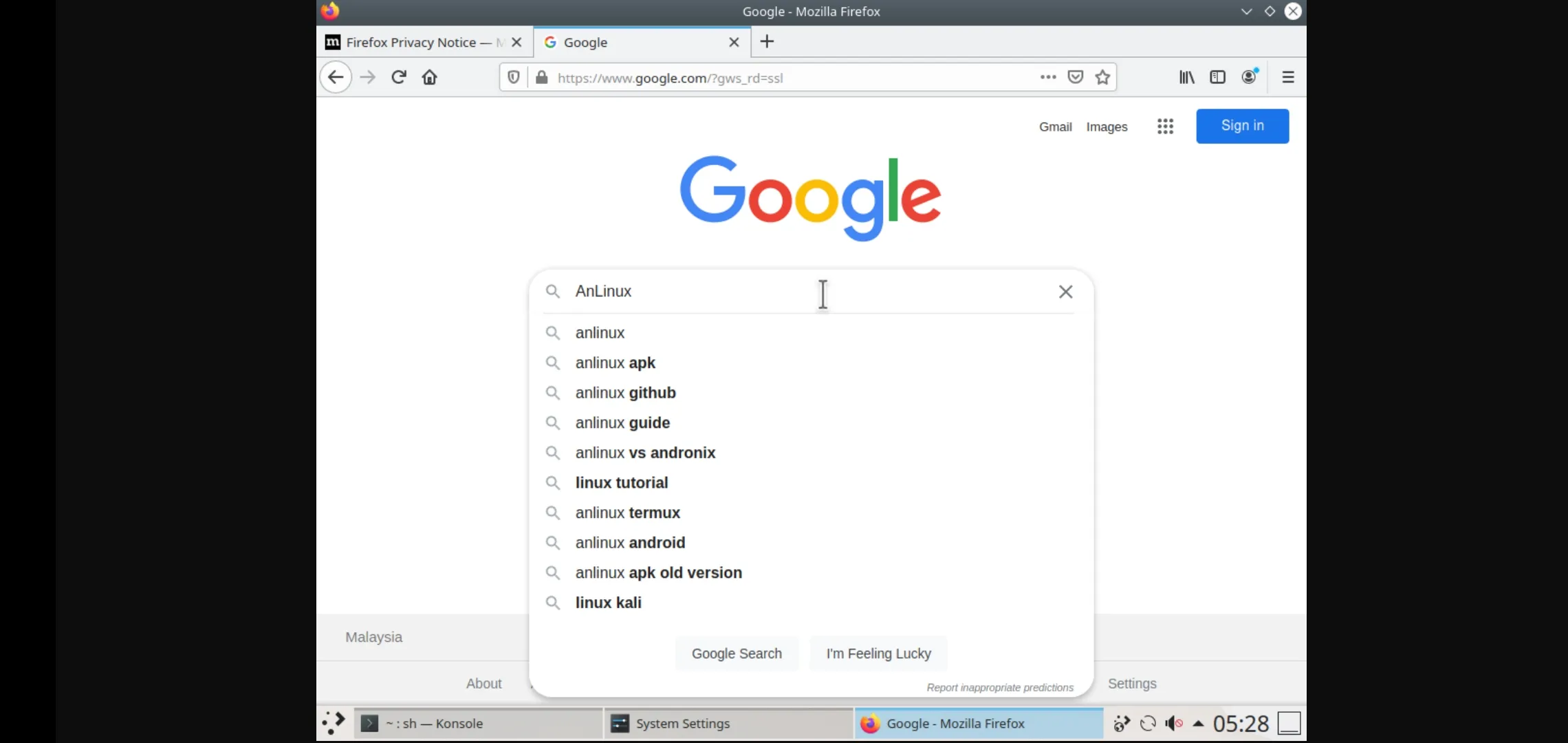
Task: Click the Google tab
Action: tap(641, 42)
